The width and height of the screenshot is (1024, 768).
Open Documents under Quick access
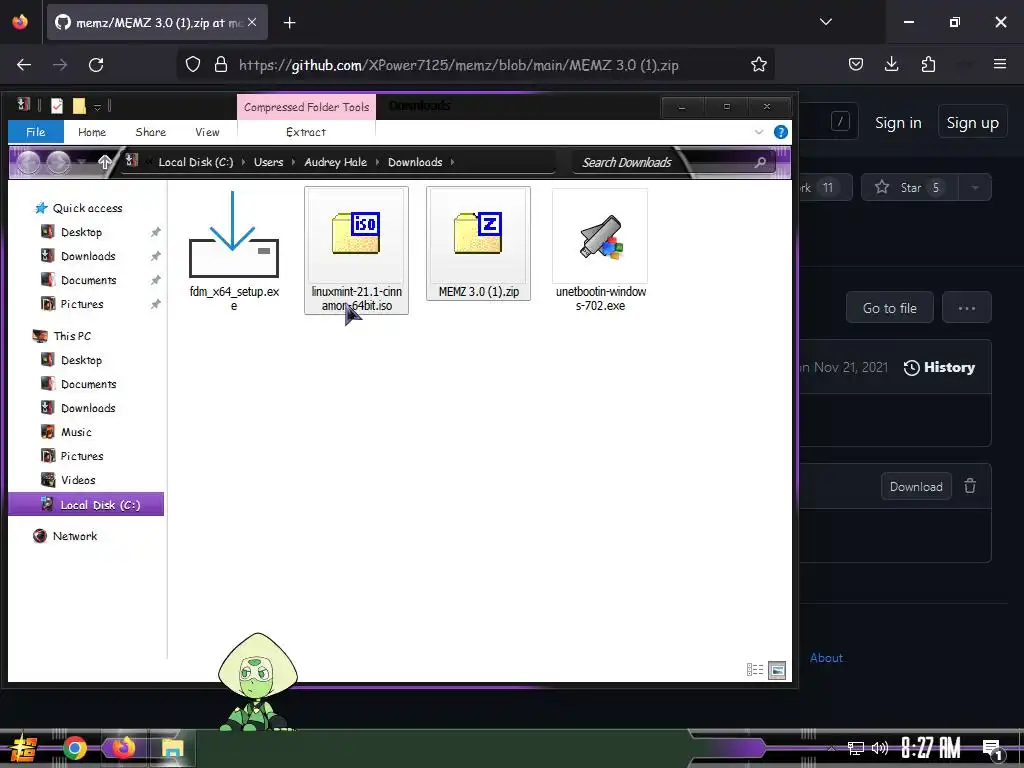pyautogui.click(x=89, y=280)
